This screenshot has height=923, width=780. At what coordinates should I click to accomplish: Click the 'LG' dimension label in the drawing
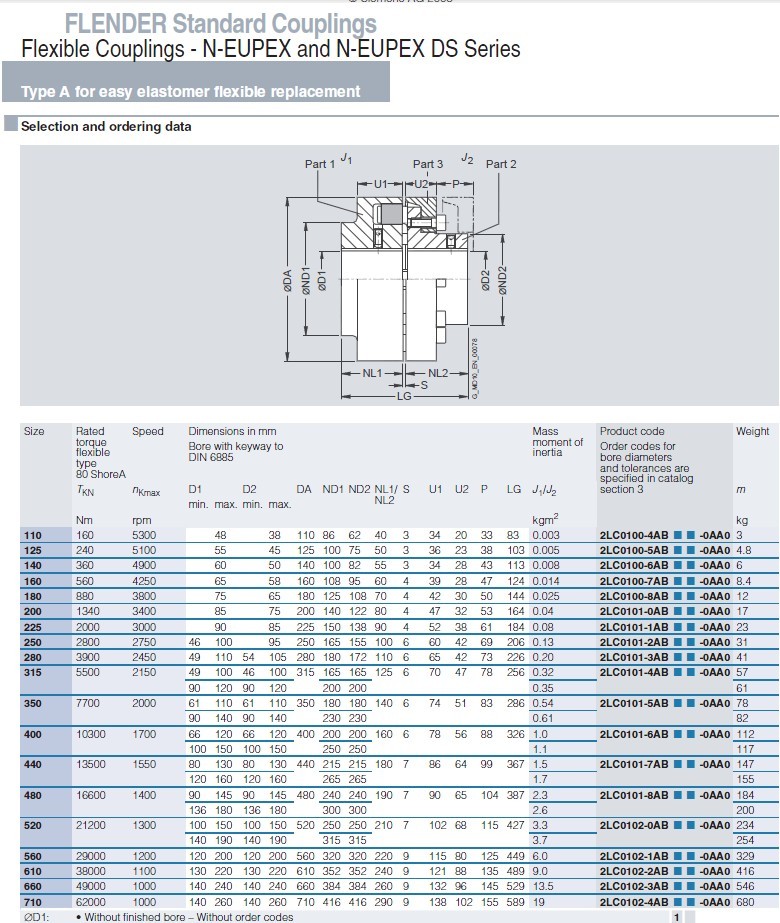(x=404, y=396)
